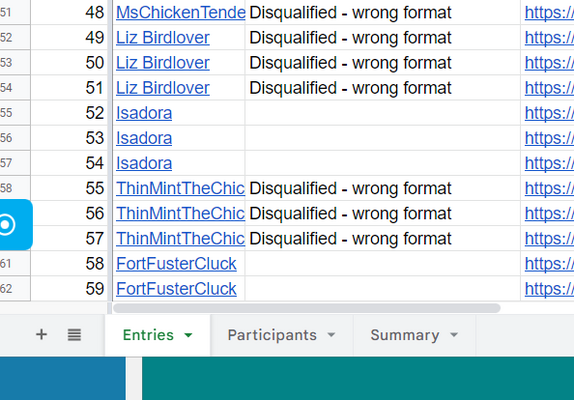The height and width of the screenshot is (400, 574).
Task: Open the MsChickenTende link in entry 48
Action: click(180, 13)
